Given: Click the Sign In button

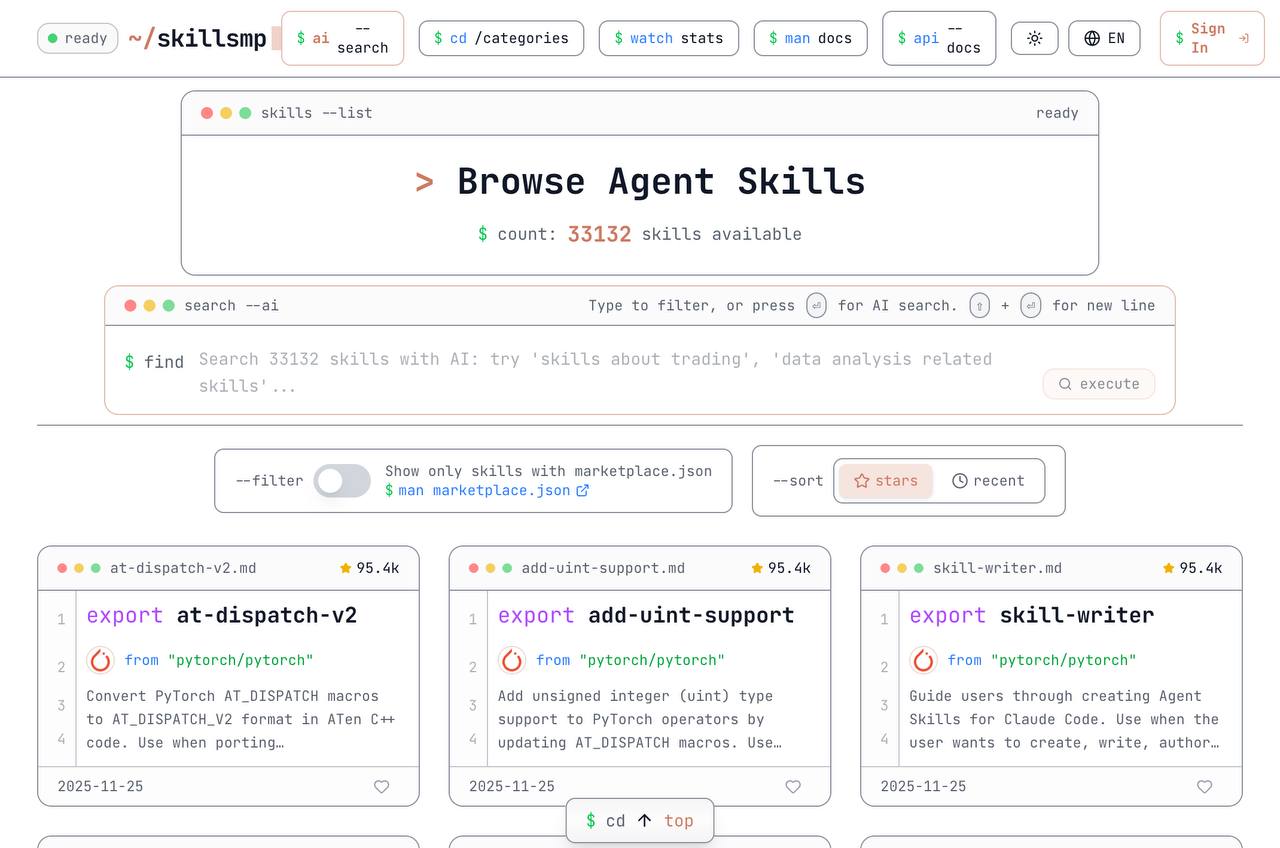Looking at the screenshot, I should click(1211, 38).
